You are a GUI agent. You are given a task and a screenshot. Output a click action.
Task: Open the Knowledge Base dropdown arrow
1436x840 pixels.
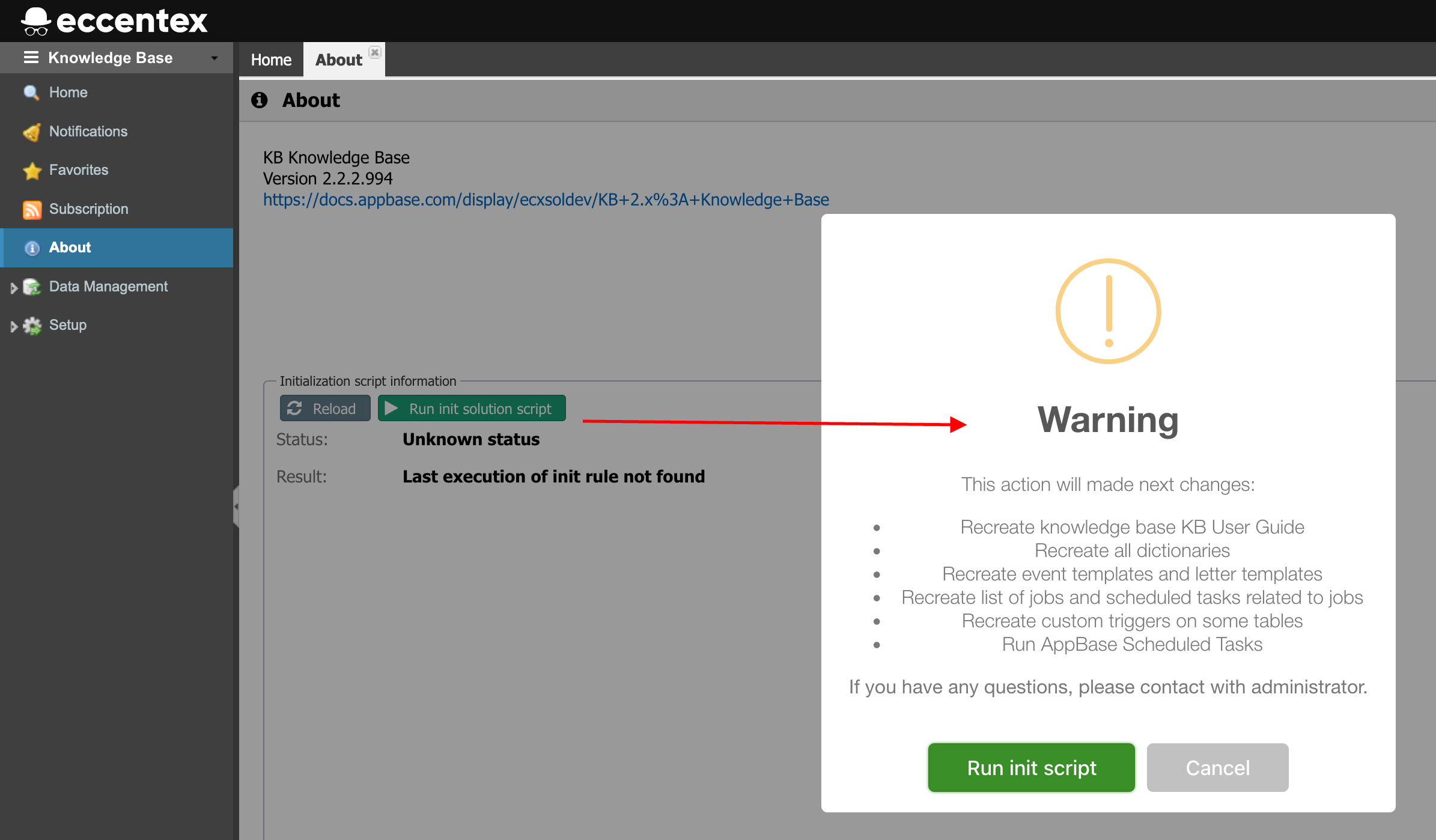pyautogui.click(x=214, y=58)
